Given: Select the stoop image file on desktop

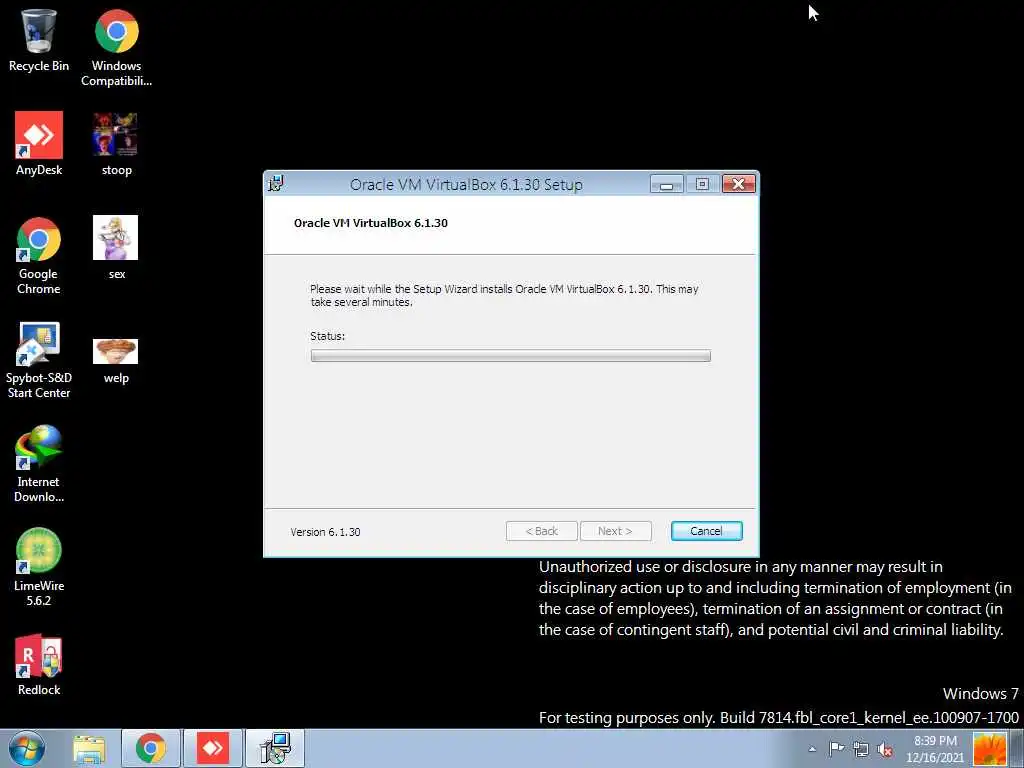Looking at the screenshot, I should (x=116, y=144).
